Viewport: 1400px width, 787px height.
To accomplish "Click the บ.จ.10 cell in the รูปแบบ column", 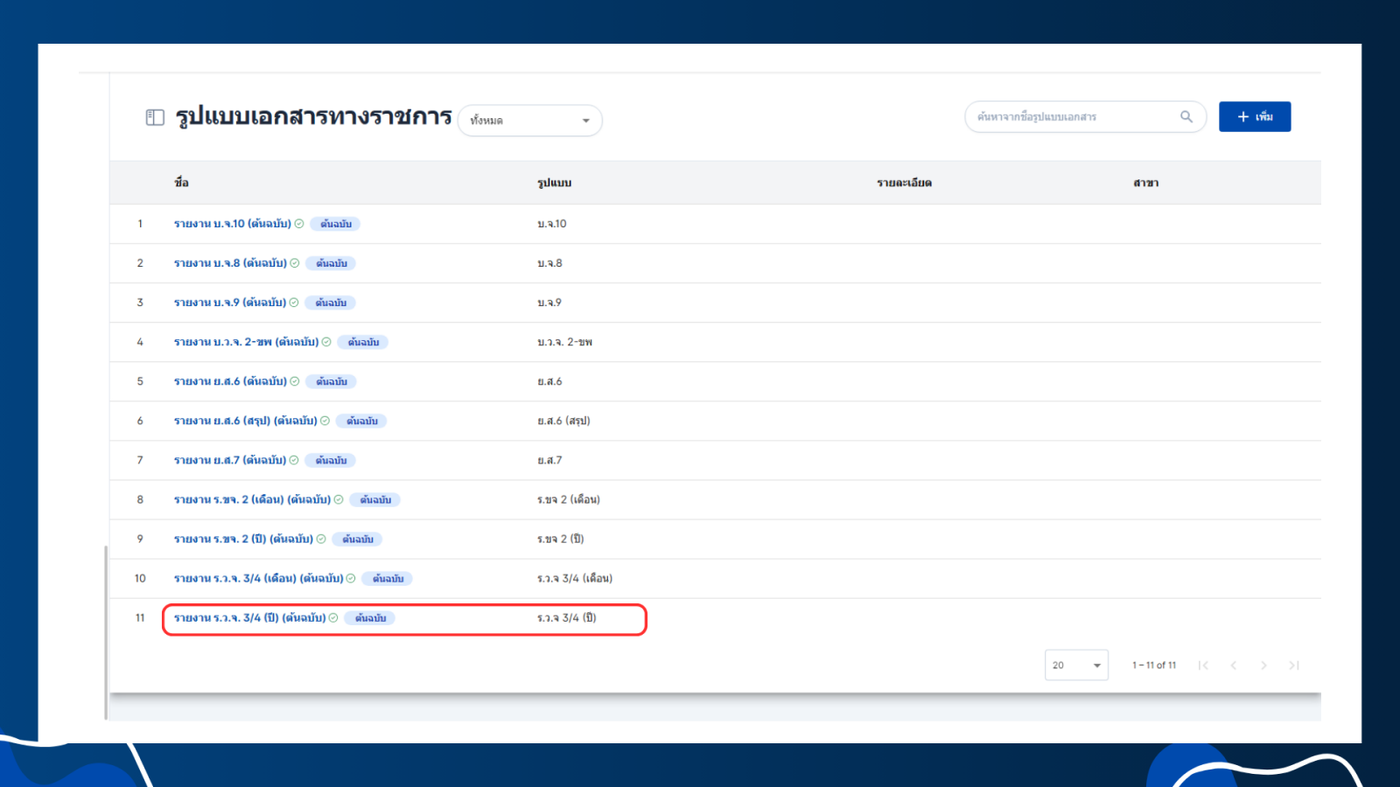I will click(x=552, y=224).
